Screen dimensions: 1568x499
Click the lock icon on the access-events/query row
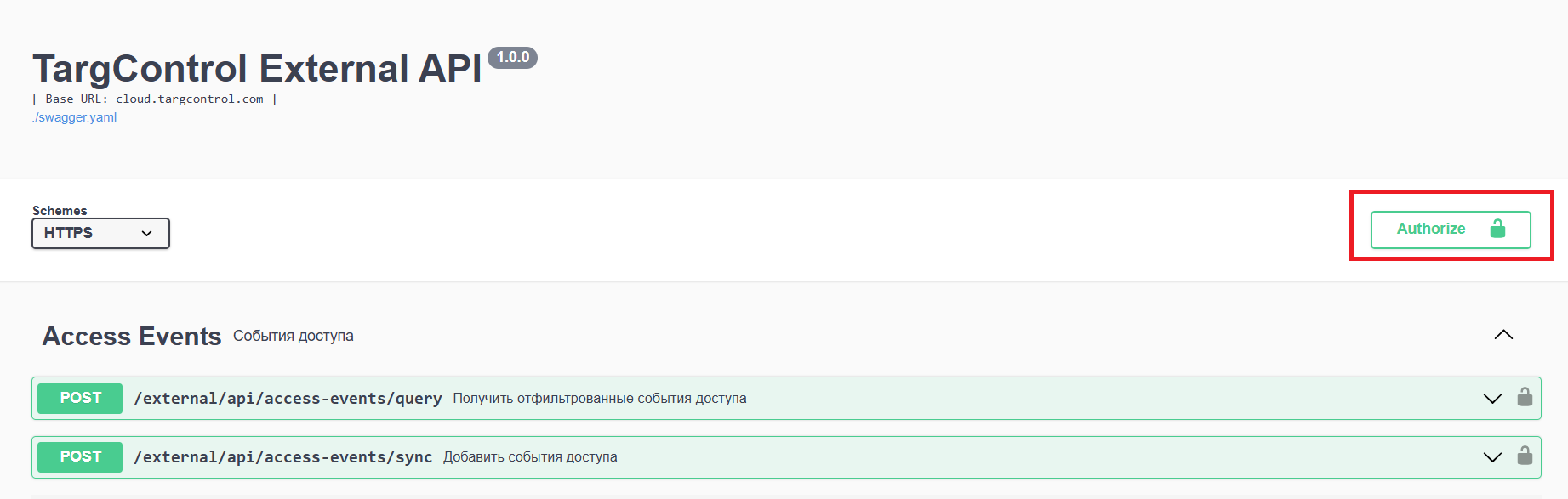1525,398
